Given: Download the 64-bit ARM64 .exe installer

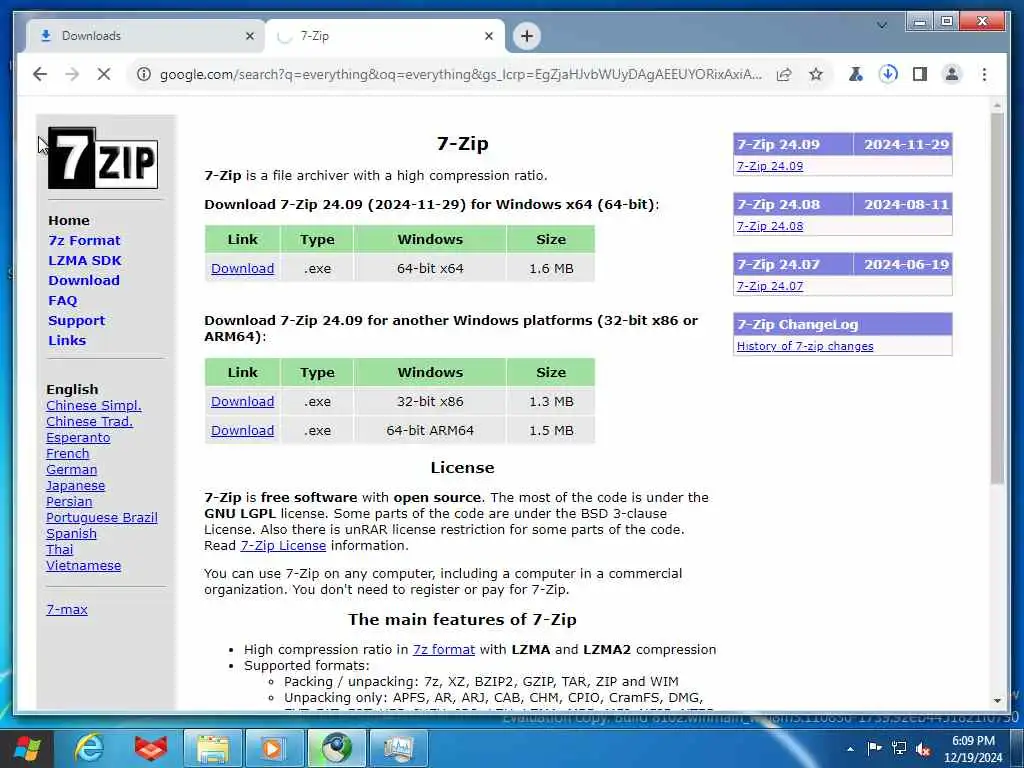Looking at the screenshot, I should coord(242,430).
